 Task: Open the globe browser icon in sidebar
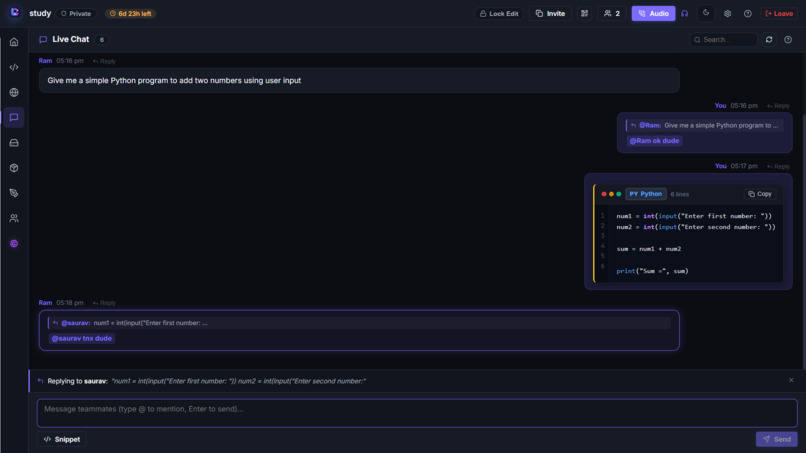pyautogui.click(x=14, y=93)
